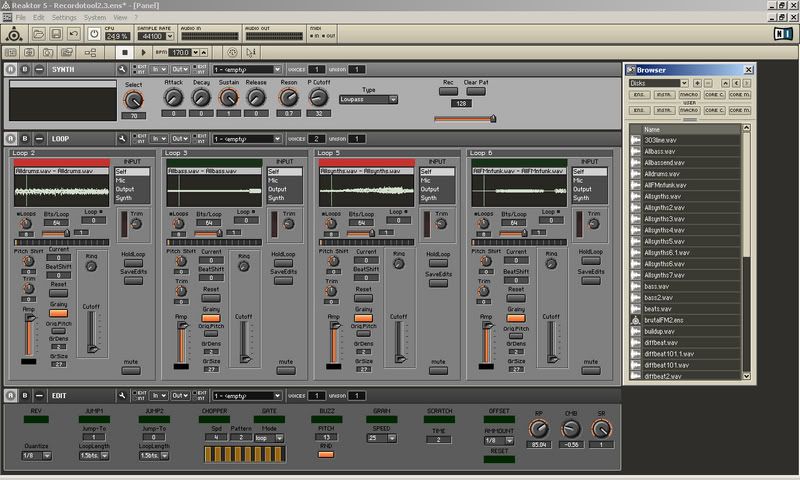The image size is (800, 480).
Task: Click the structure view icon in toolbar
Action: point(90,52)
